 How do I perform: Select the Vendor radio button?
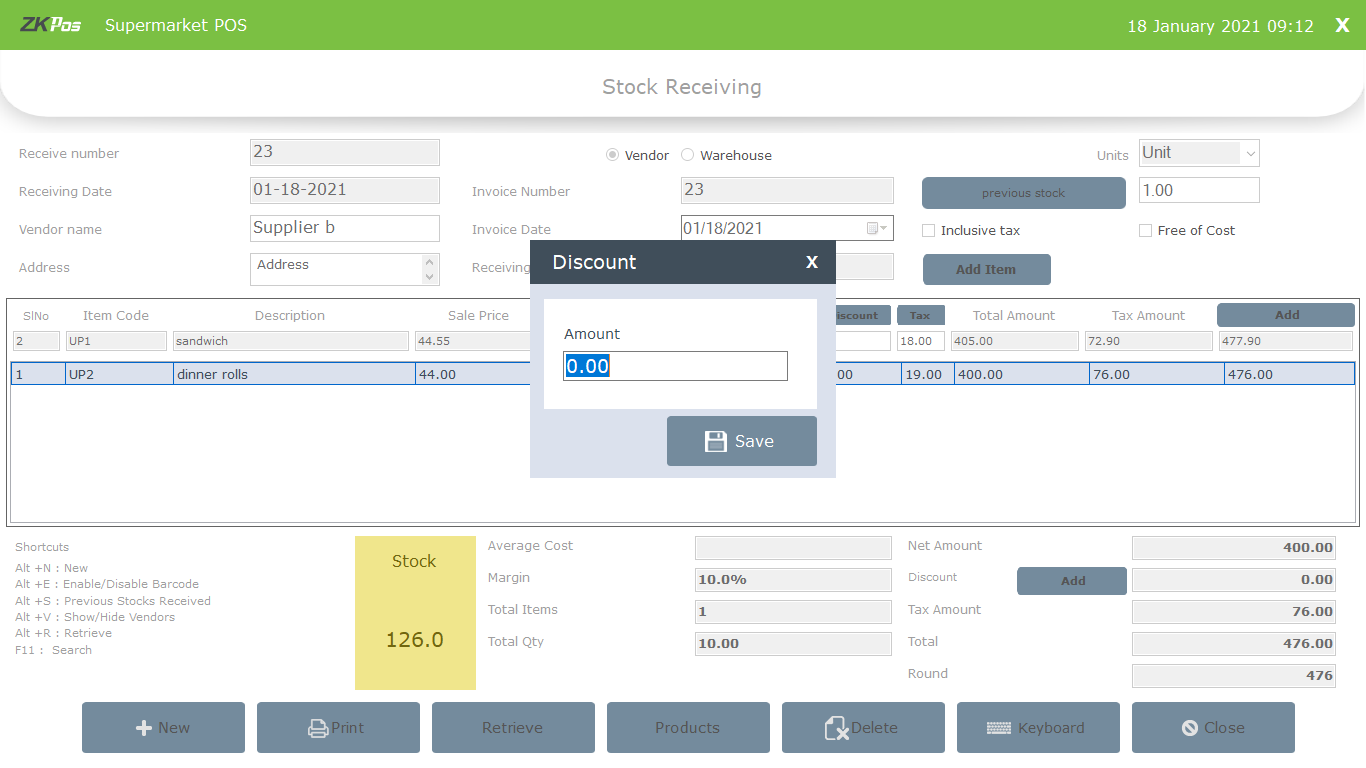tap(612, 155)
